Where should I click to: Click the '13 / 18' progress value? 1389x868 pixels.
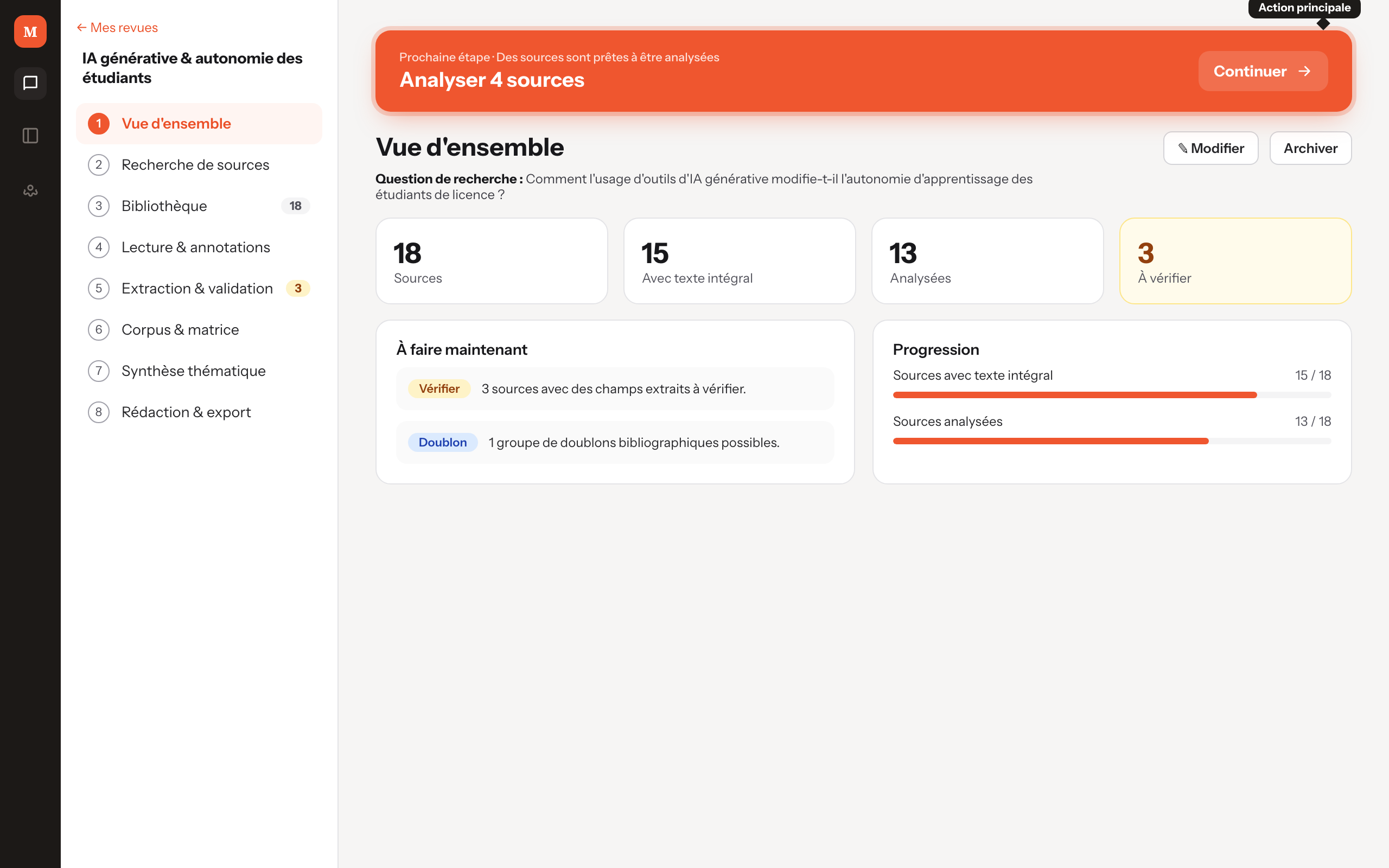pos(1312,422)
